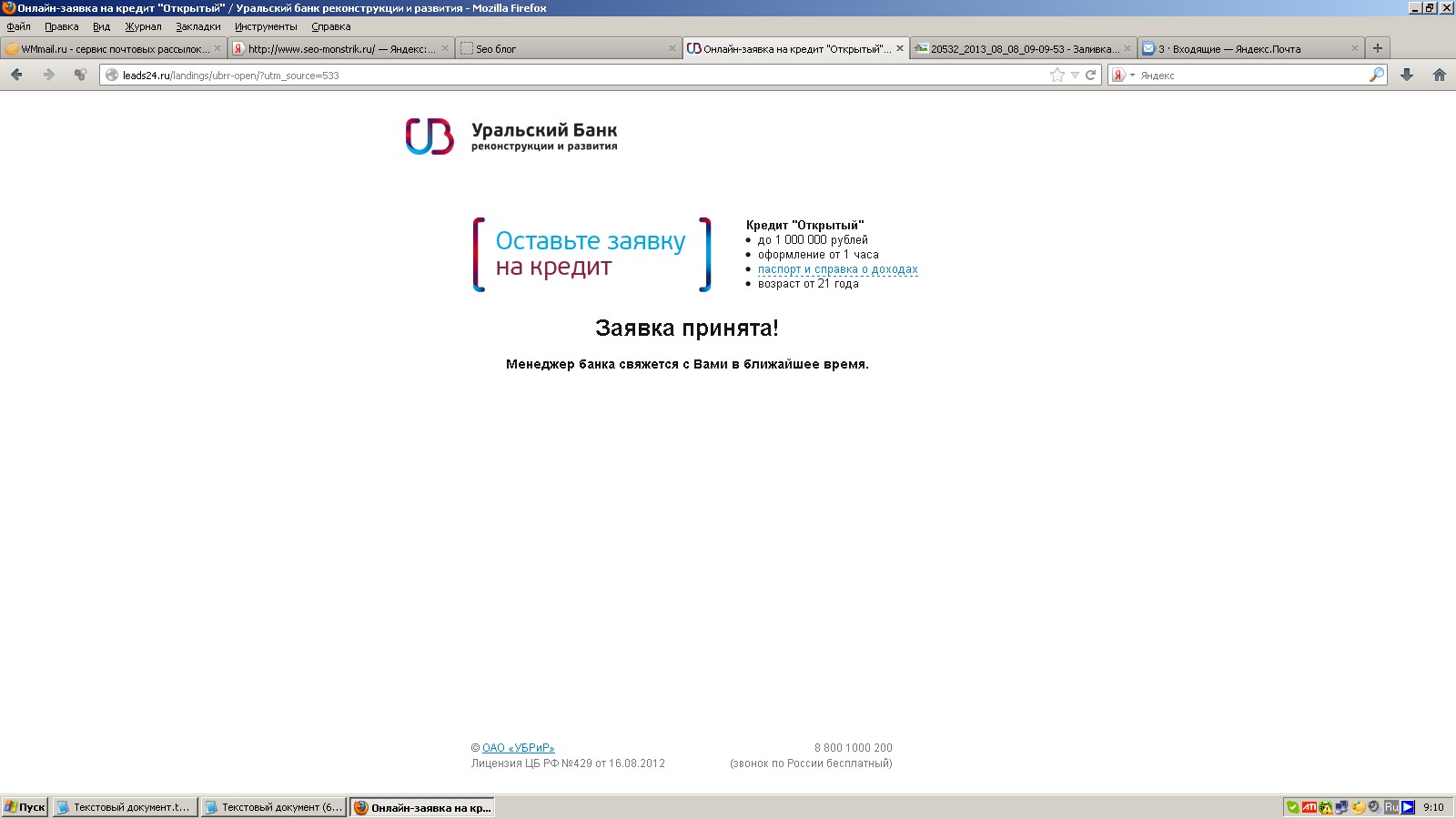Close the Онлайн-заявка на кредит tab

click(900, 48)
